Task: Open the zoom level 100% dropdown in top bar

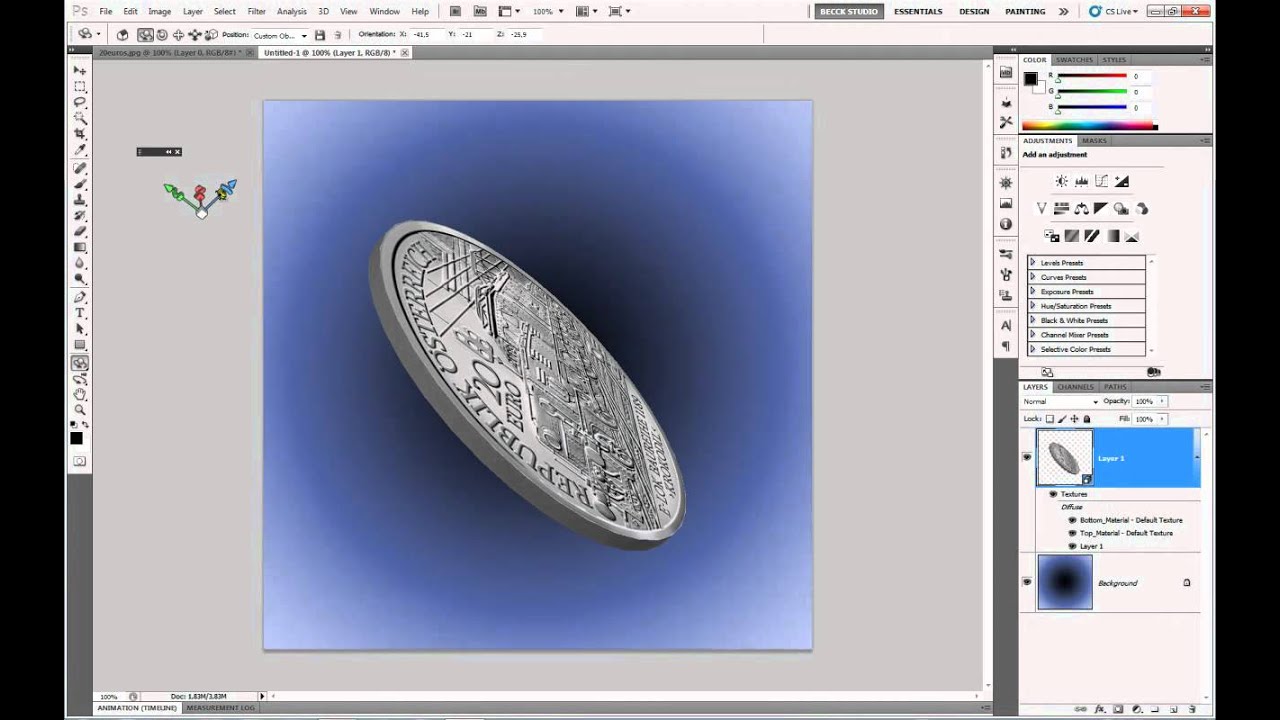Action: (x=547, y=11)
